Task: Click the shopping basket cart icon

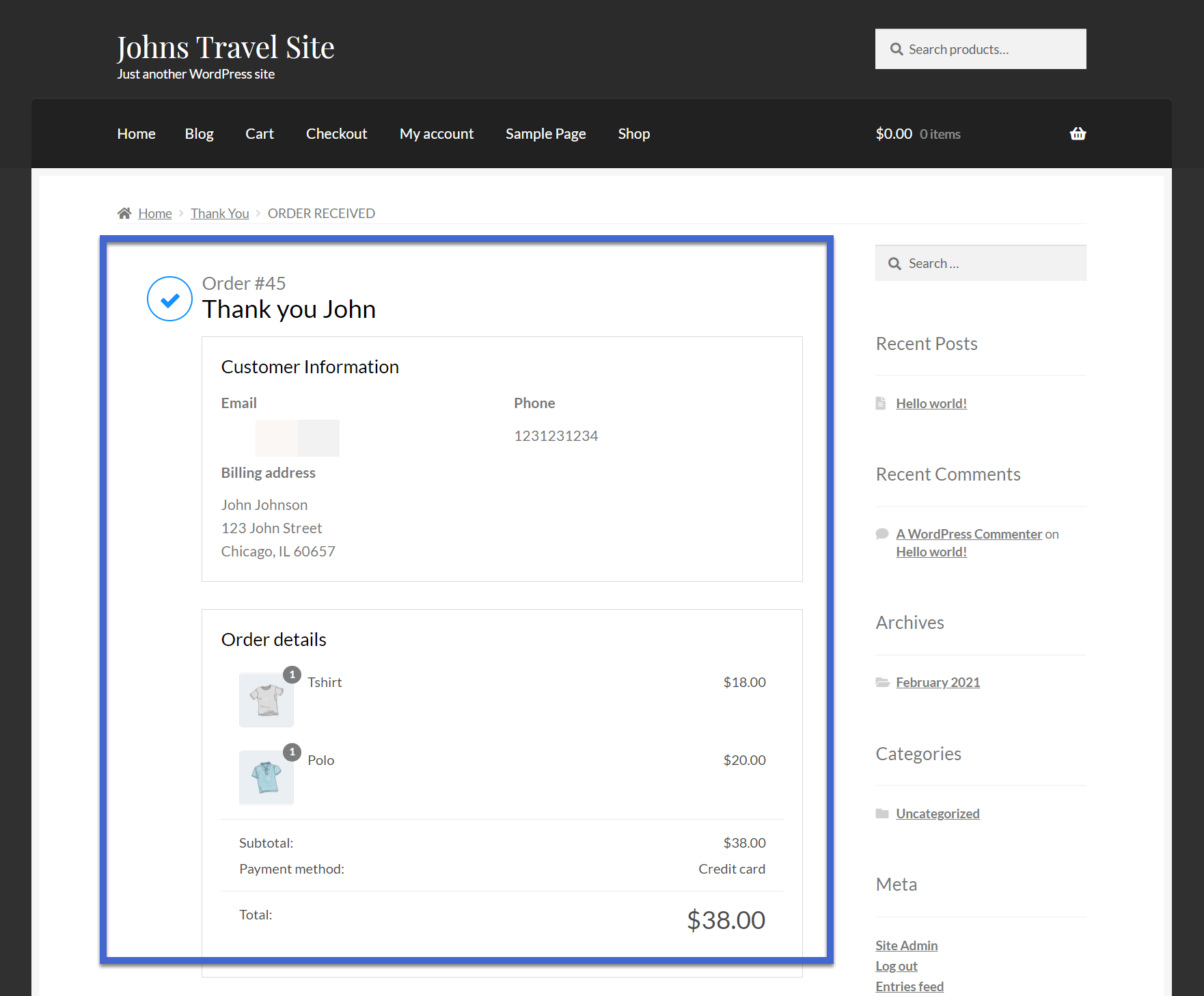Action: point(1077,134)
